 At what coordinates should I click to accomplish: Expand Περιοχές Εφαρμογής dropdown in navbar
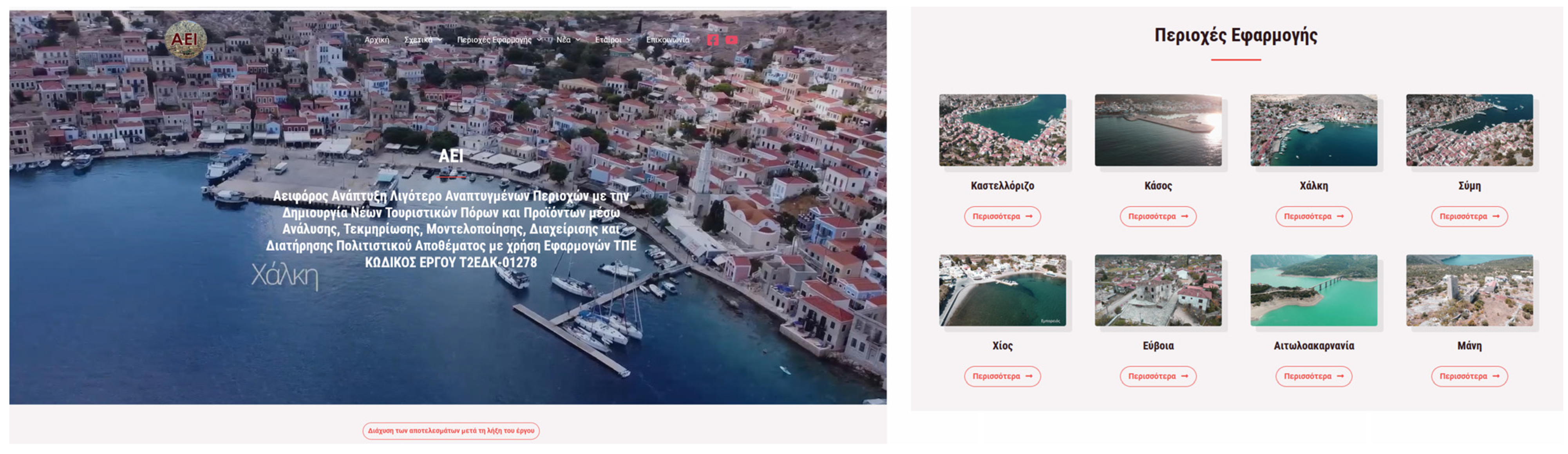click(x=499, y=40)
